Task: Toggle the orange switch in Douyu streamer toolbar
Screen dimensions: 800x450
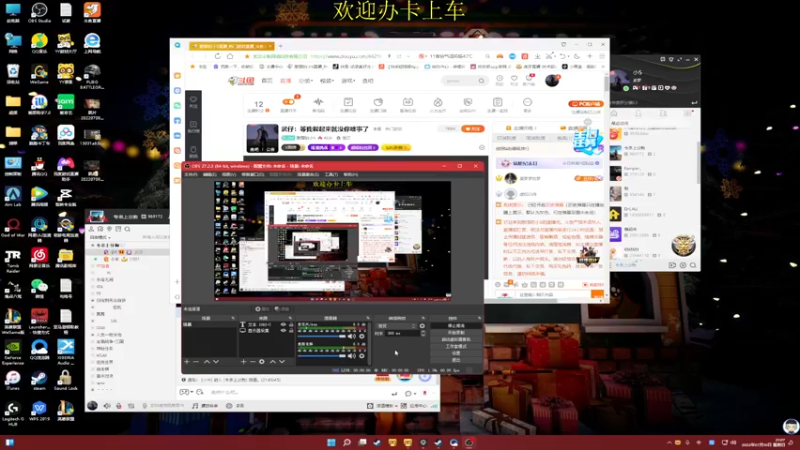Action: tap(288, 102)
